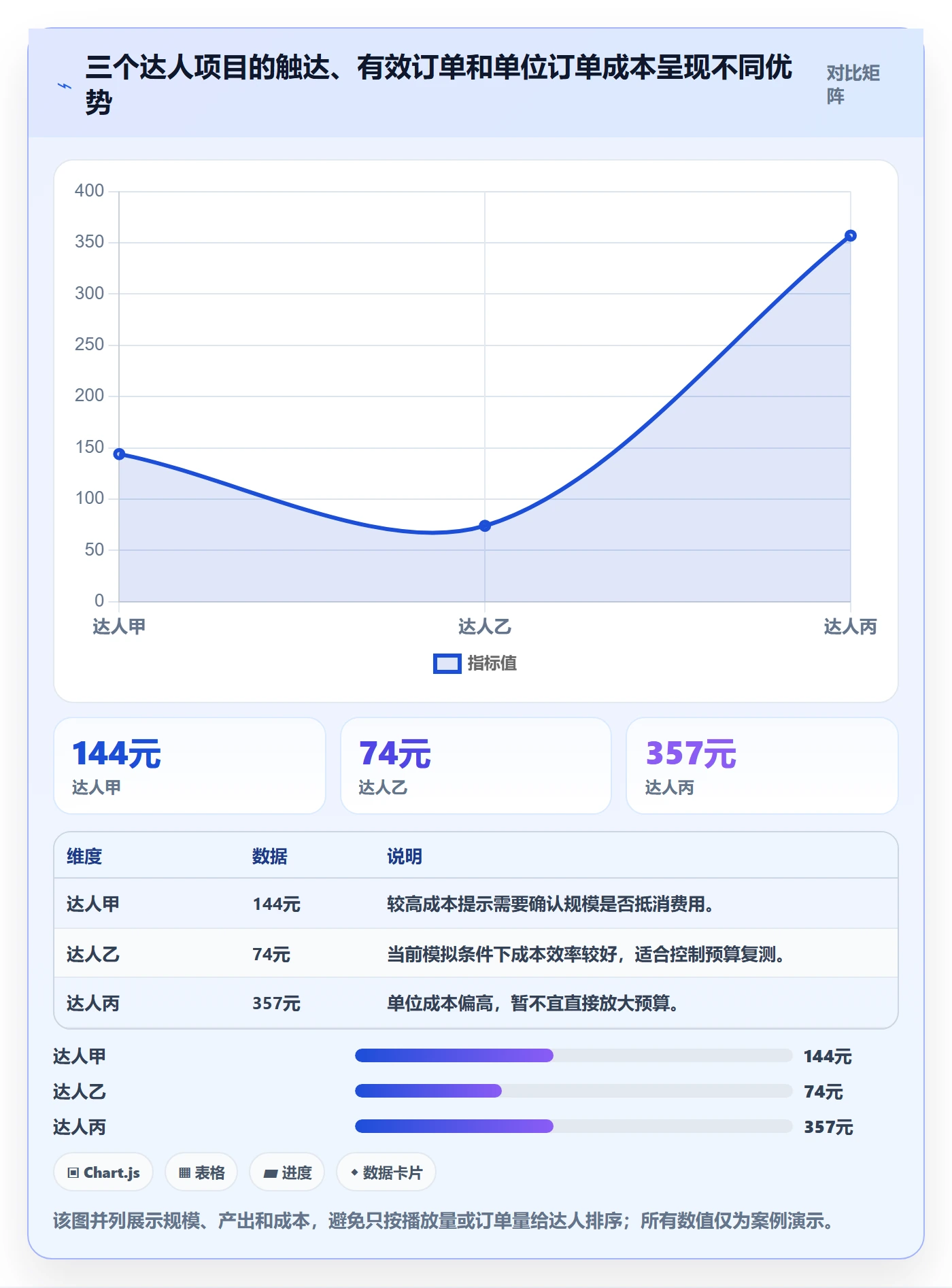Click the Chart.js chip square icon
The width and height of the screenshot is (952, 1288).
coord(73,1173)
